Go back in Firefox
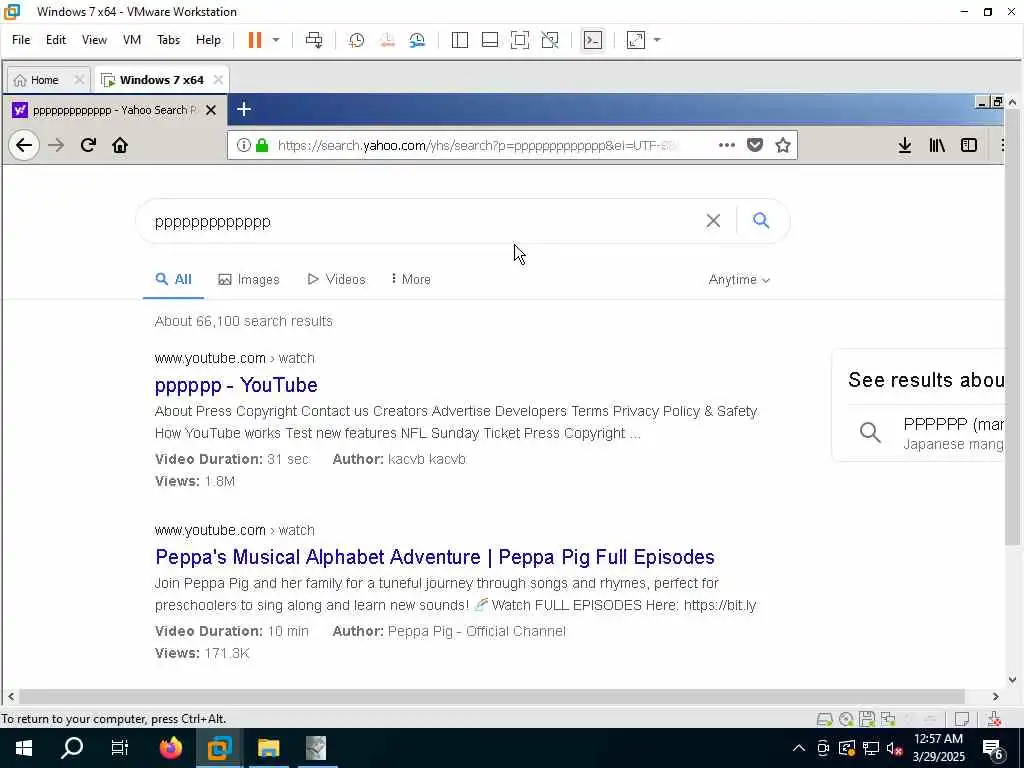 (x=24, y=145)
